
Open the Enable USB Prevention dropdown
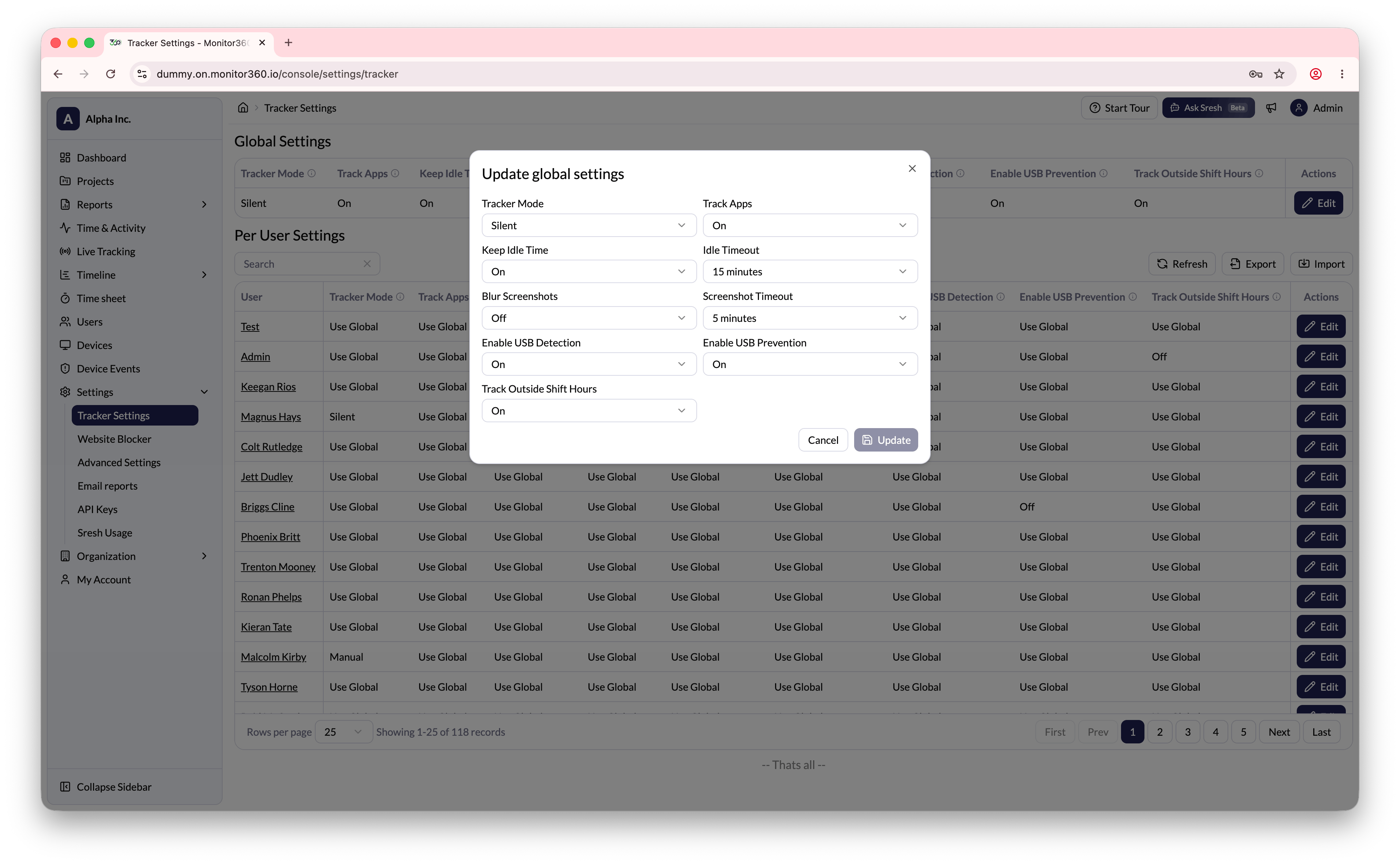810,364
